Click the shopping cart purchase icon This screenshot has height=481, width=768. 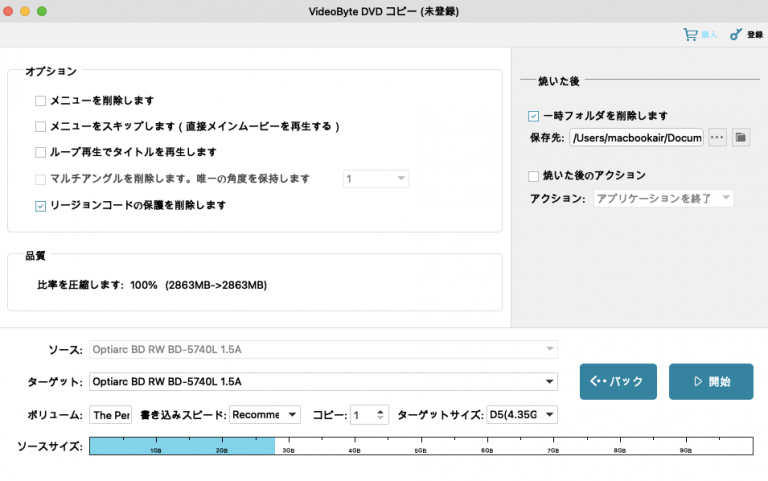(x=690, y=34)
